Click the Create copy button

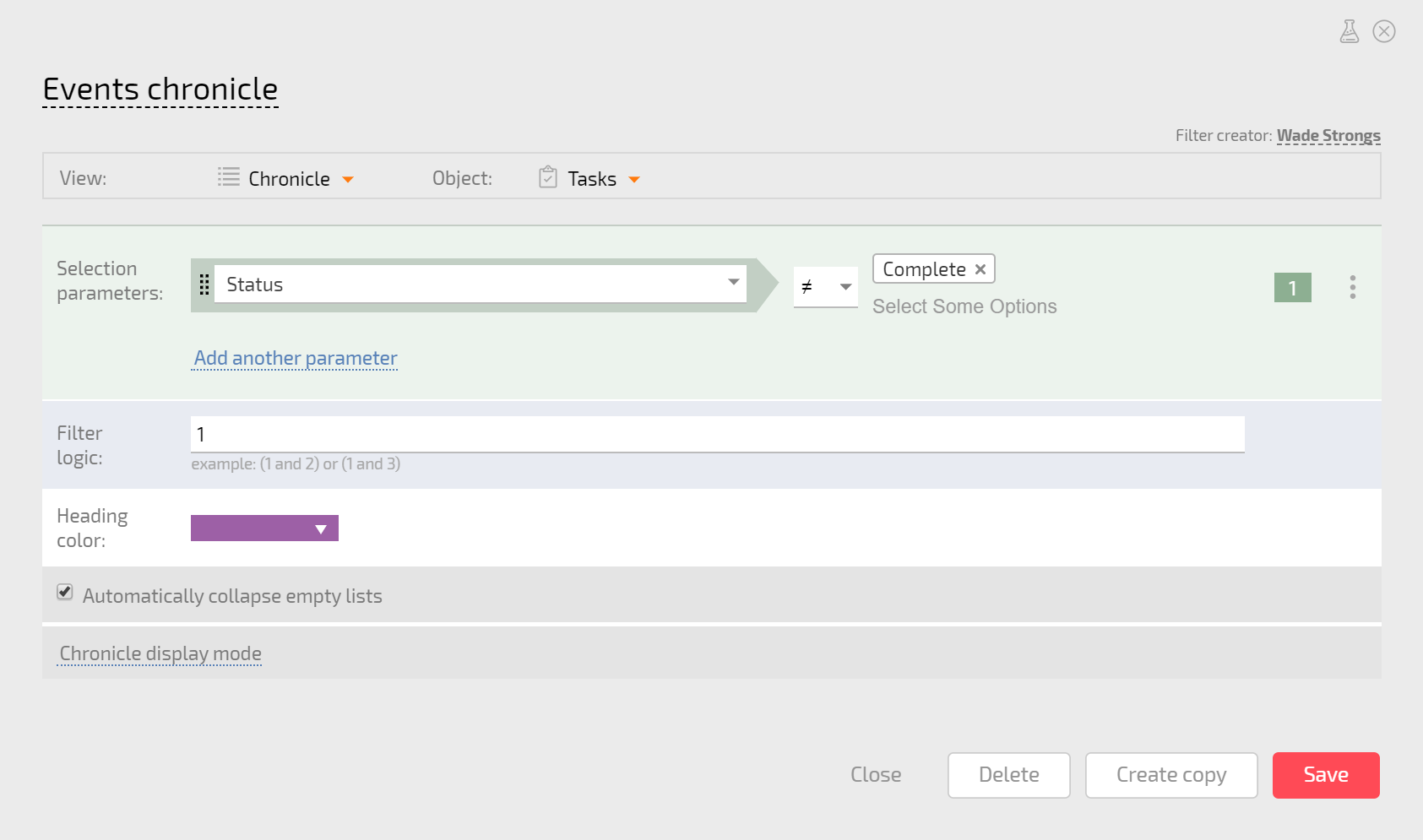tap(1171, 775)
